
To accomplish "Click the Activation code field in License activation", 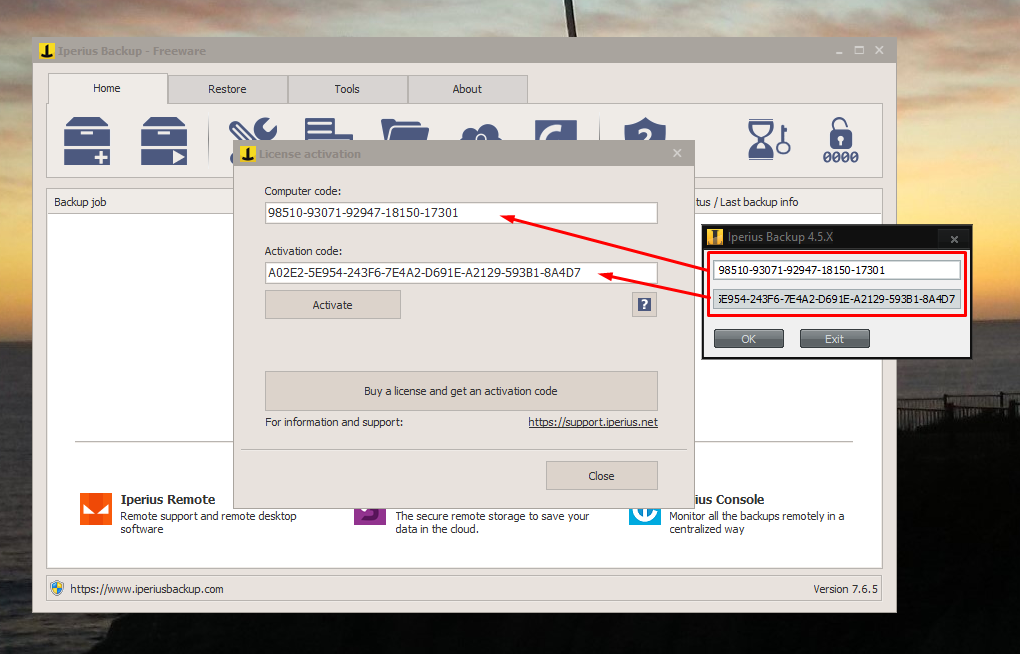I will pos(461,273).
